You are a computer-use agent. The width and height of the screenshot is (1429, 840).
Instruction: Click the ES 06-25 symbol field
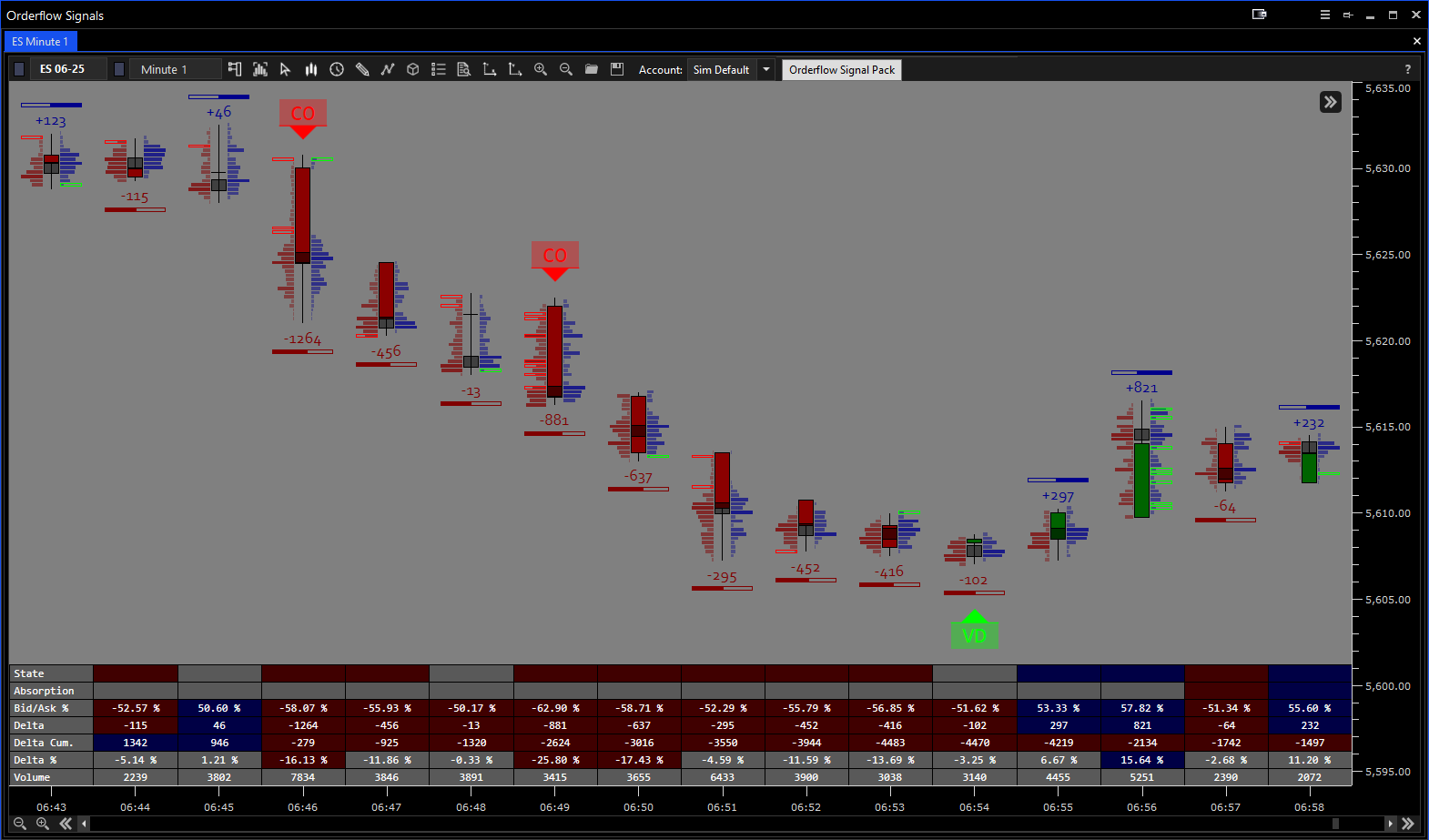(68, 69)
